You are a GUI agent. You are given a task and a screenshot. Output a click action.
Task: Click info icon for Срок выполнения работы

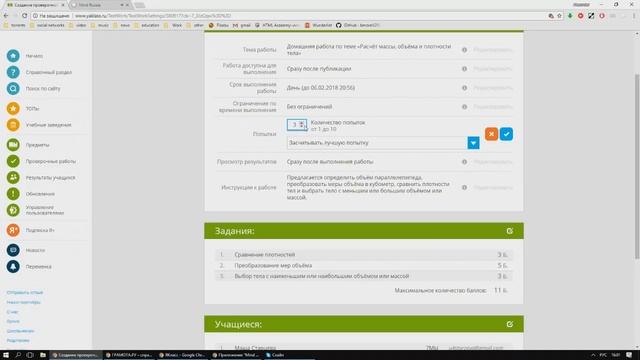[464, 88]
